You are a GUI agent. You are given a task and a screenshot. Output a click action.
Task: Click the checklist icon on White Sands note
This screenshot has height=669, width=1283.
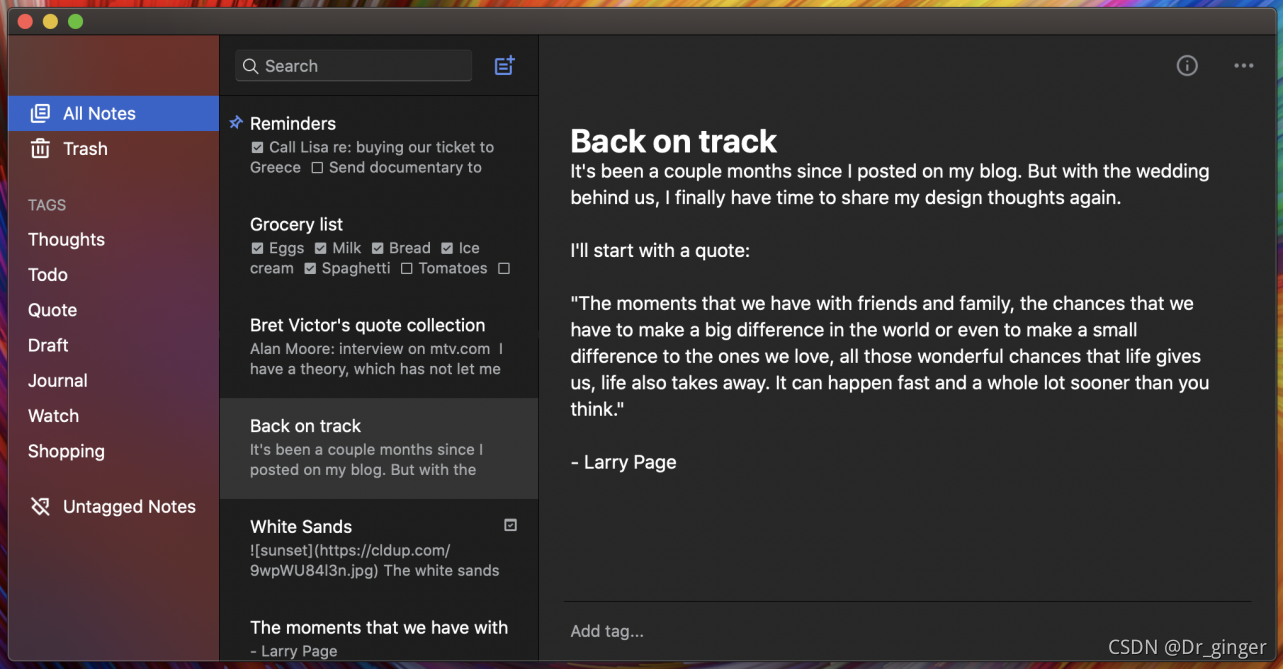pos(510,525)
